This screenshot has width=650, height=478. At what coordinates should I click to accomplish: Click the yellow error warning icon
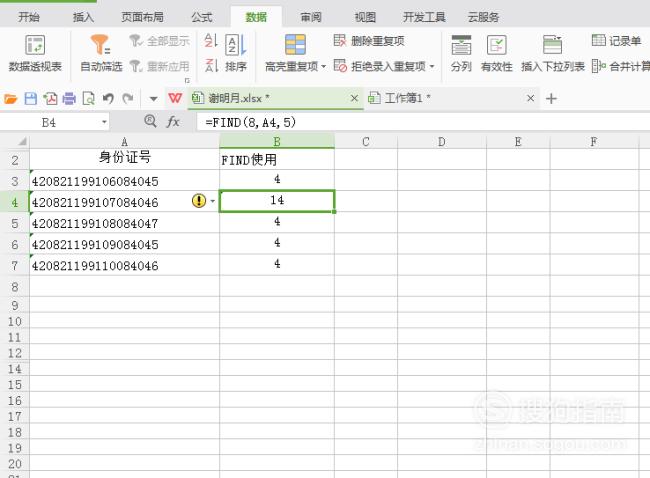tap(199, 201)
